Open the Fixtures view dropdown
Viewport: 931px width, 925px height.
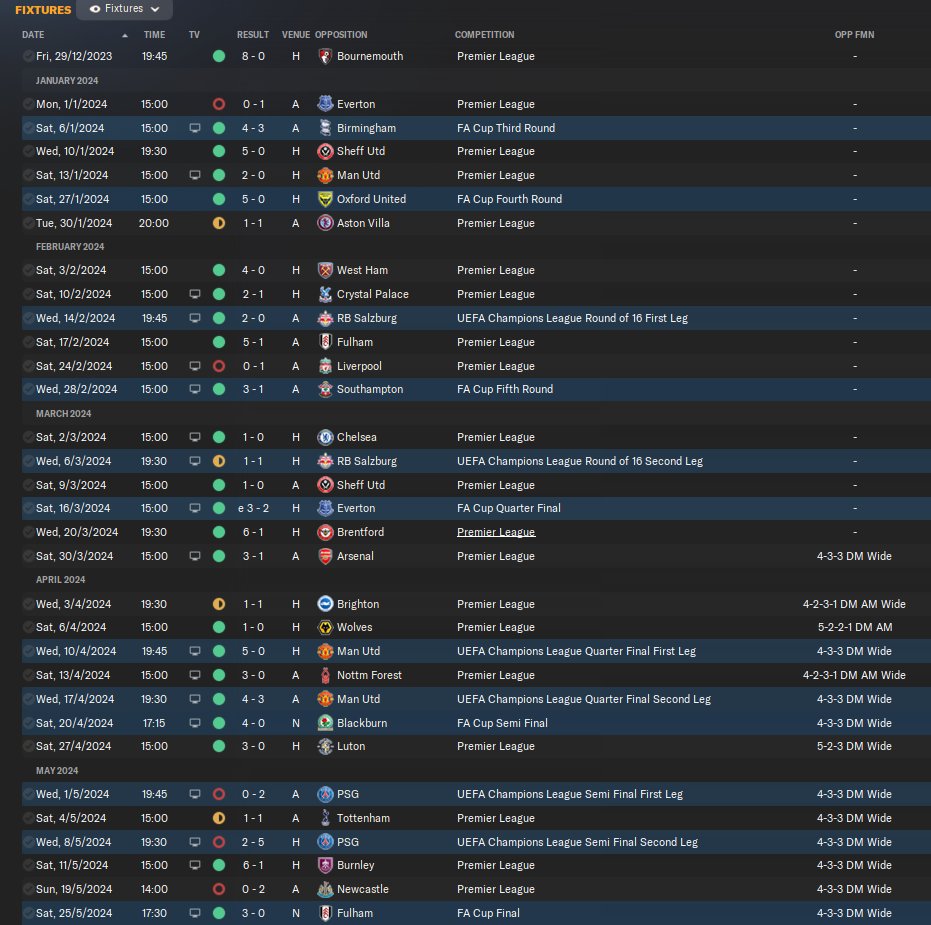point(124,9)
